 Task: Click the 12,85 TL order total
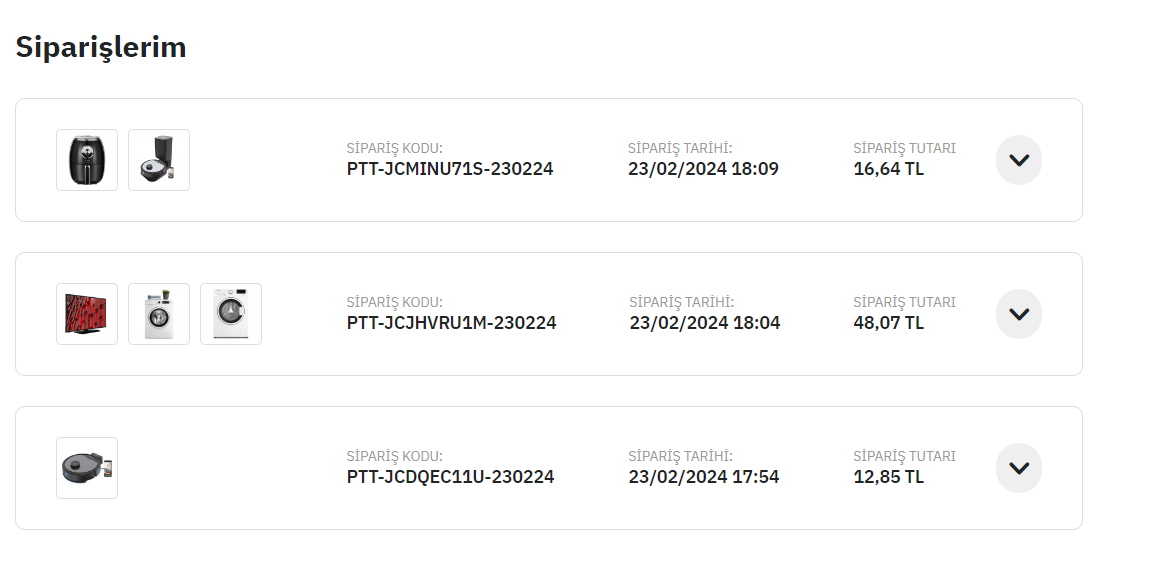(888, 477)
